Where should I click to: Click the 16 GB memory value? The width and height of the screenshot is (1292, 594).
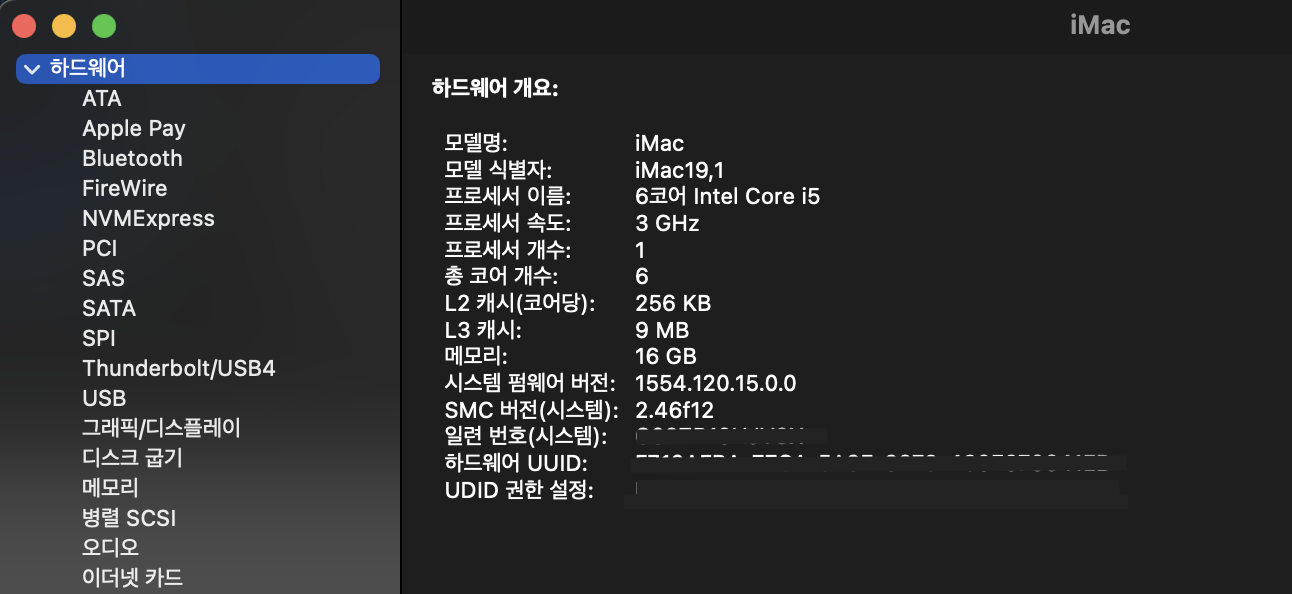[x=666, y=356]
